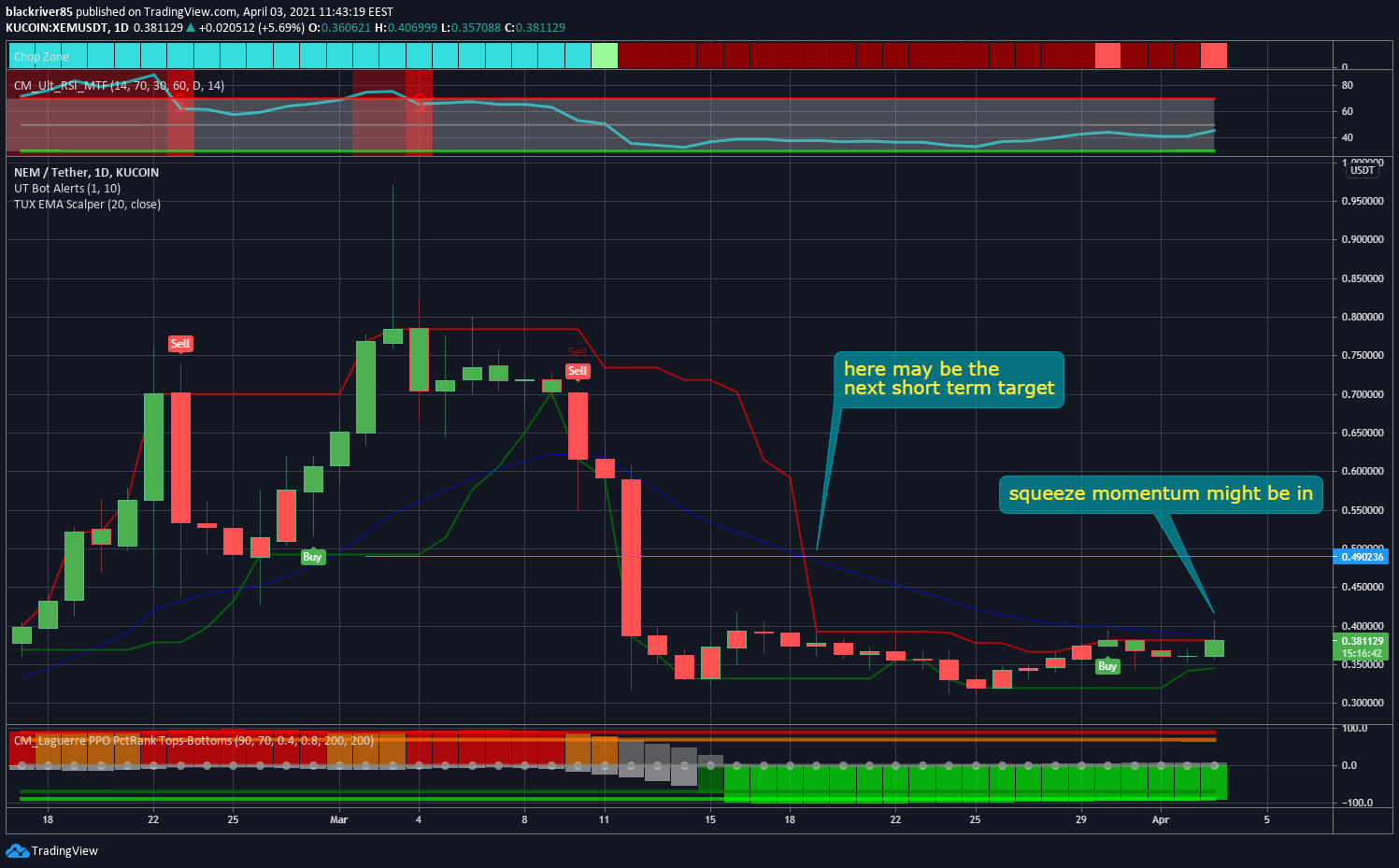1399x868 pixels.
Task: Click the CM_Laguerre PPO PctRank Tops-Bottoms label
Action: (193, 741)
